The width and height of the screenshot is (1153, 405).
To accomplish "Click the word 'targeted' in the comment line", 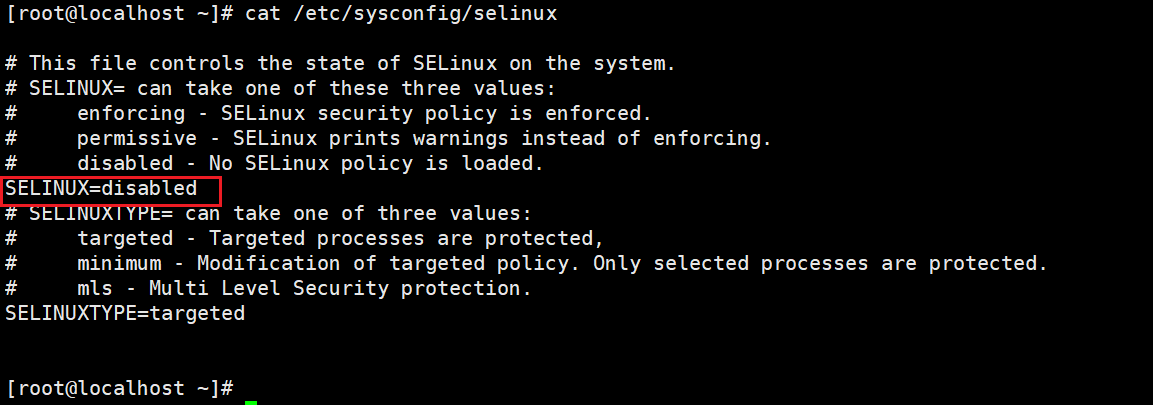I will pos(124,238).
